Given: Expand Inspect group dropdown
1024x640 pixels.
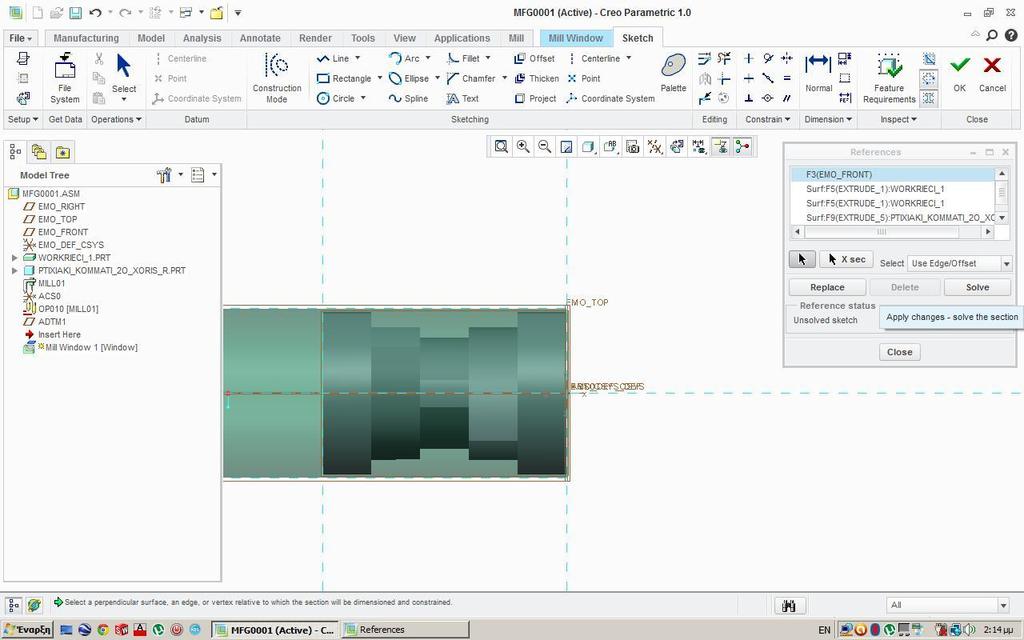Looking at the screenshot, I should [899, 120].
